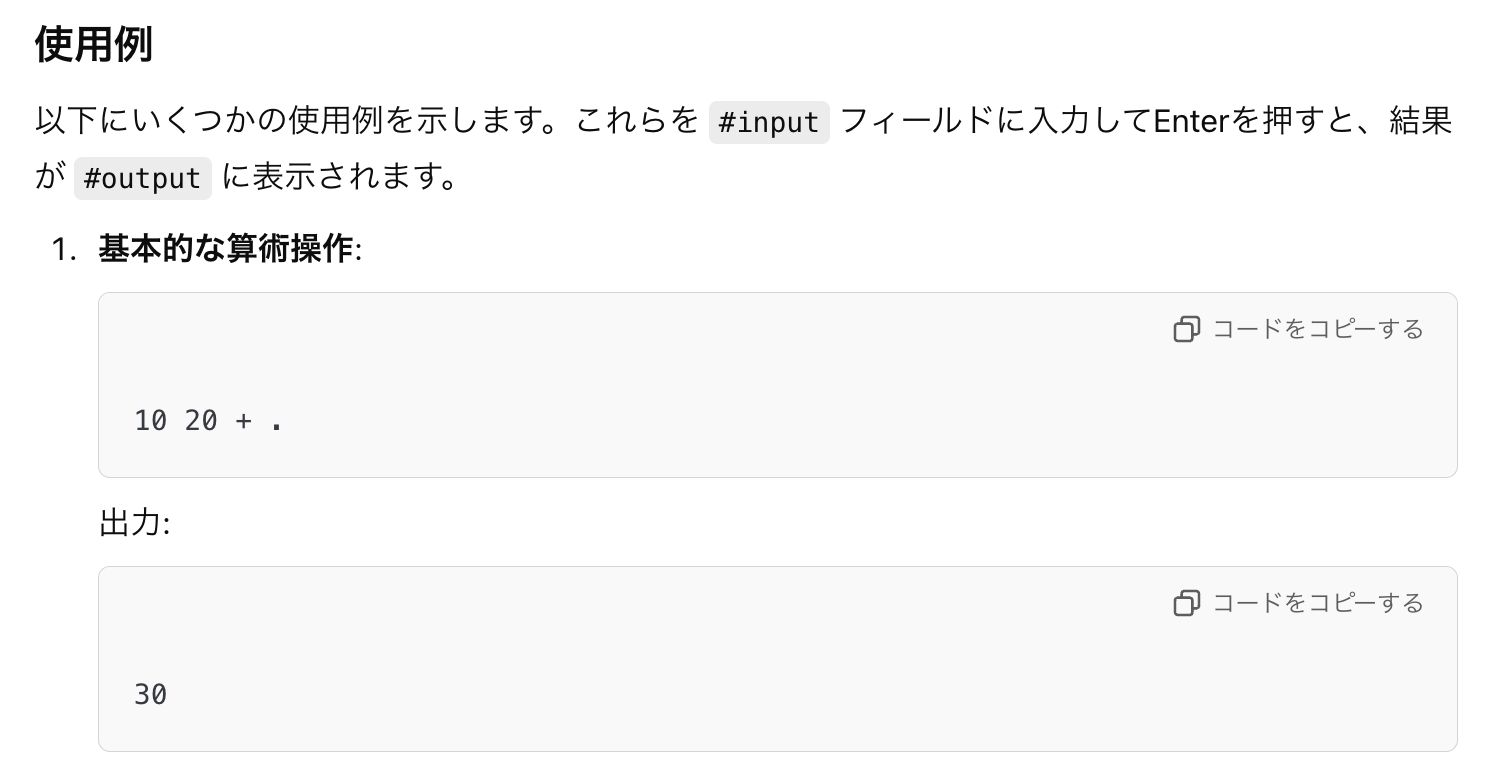Viewport: 1510px width, 778px height.
Task: Click the duplicate-pages icon in the lower code block header
Action: coord(1186,603)
